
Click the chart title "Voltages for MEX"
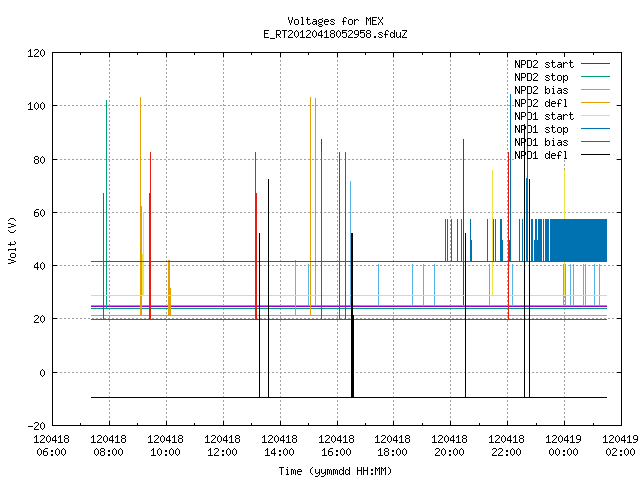(335, 21)
